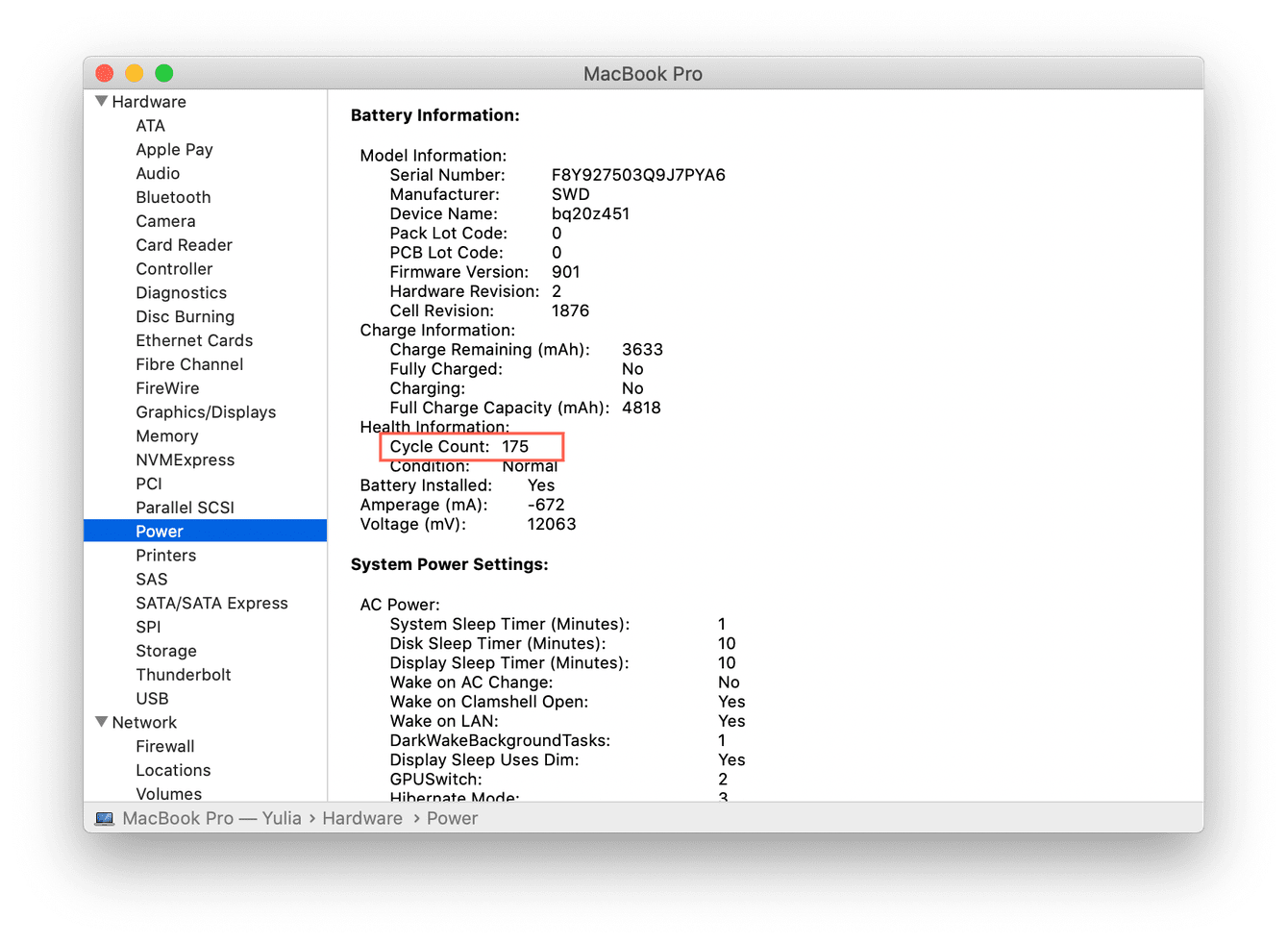
Task: Click the MacBook Pro window title
Action: tap(643, 74)
